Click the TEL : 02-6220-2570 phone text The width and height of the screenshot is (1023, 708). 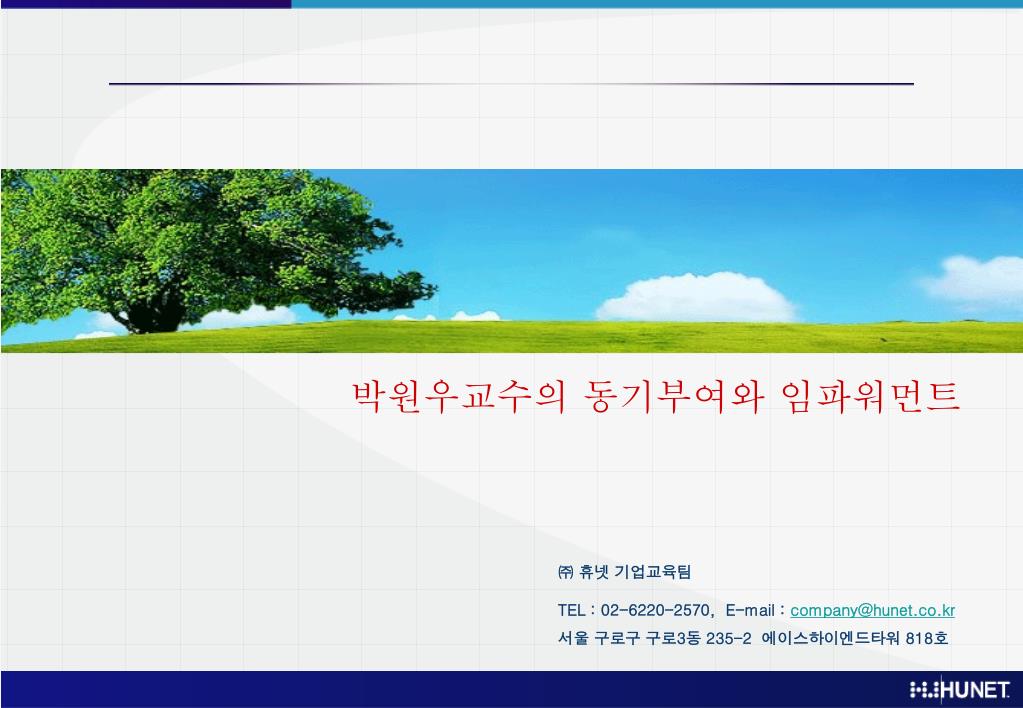[x=634, y=611]
